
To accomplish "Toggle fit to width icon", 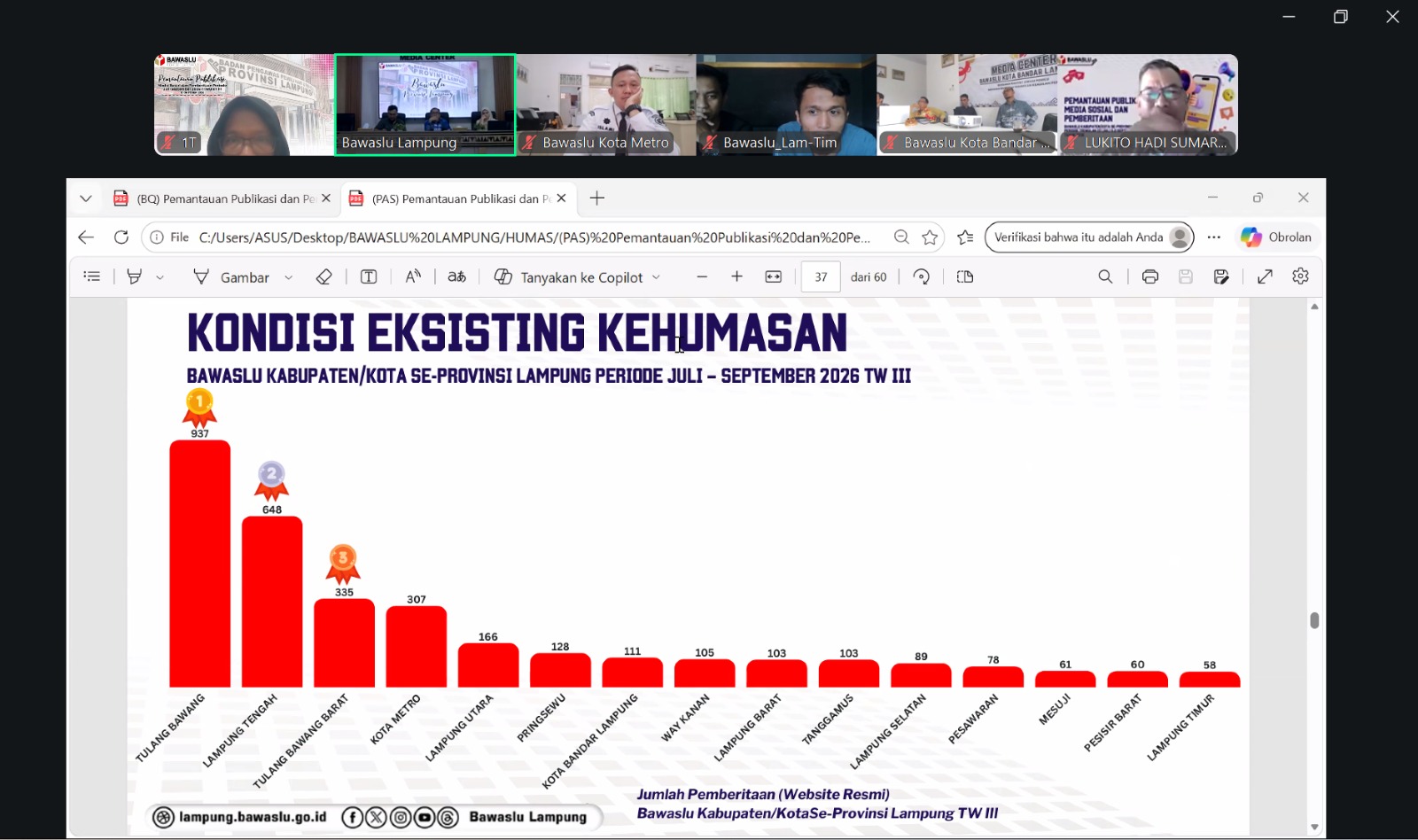I will click(774, 276).
